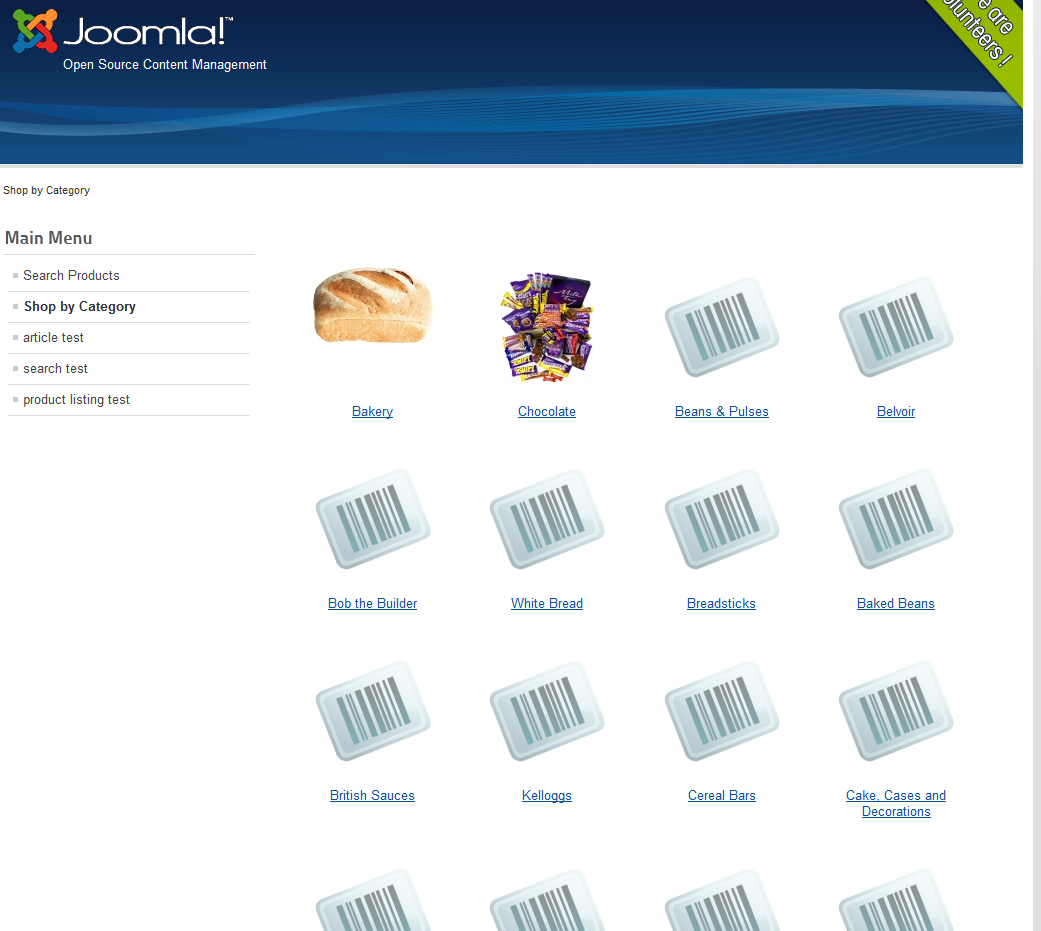Click the Shop by Category breadcrumb

click(x=46, y=191)
